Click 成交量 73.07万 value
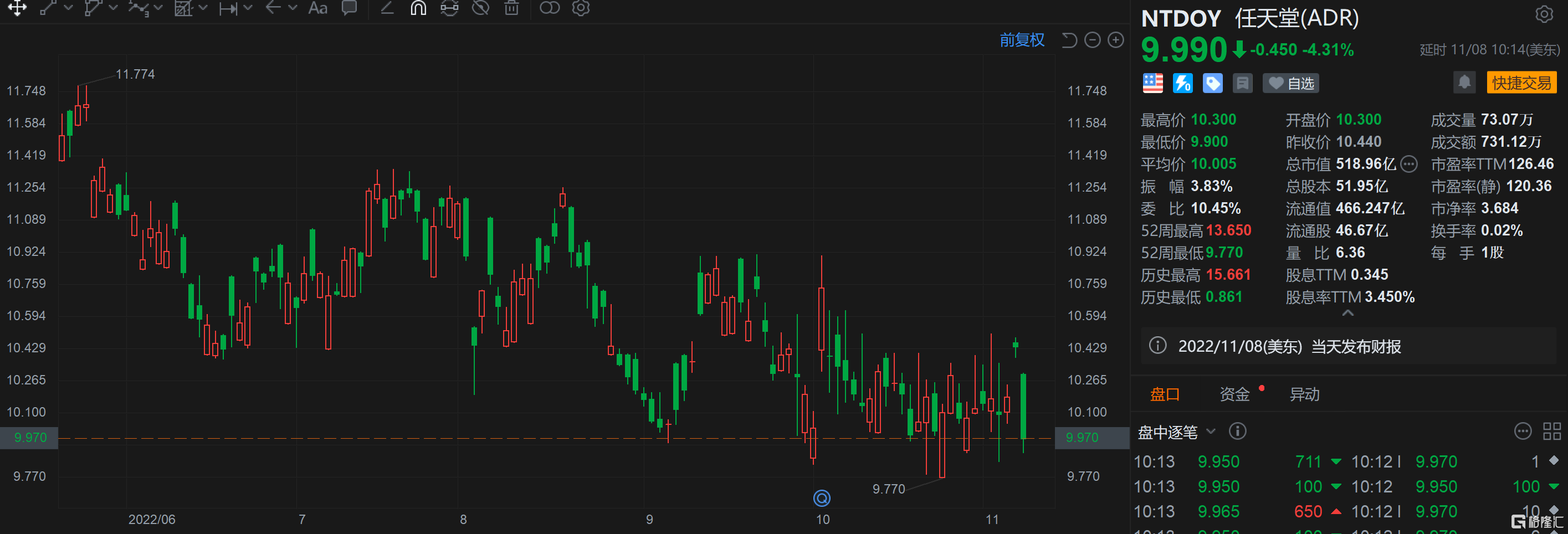Viewport: 1568px width, 534px height. [x=1507, y=119]
